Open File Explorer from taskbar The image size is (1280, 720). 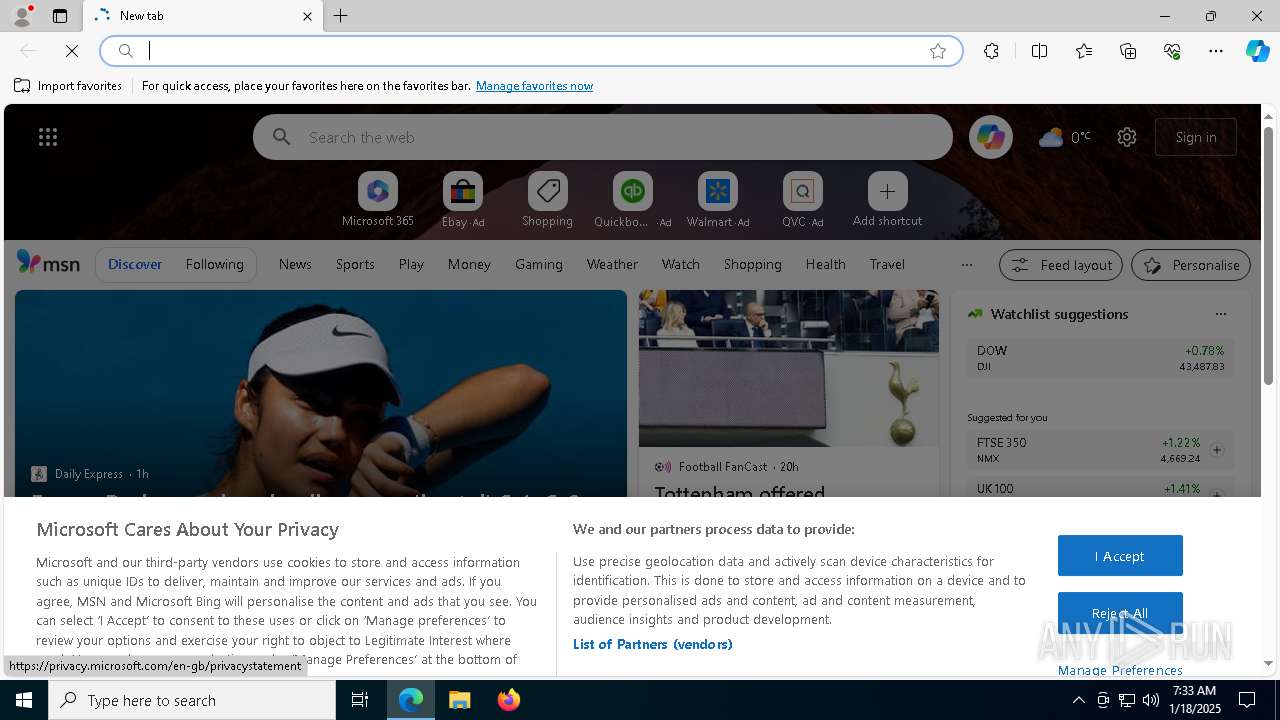tap(459, 700)
